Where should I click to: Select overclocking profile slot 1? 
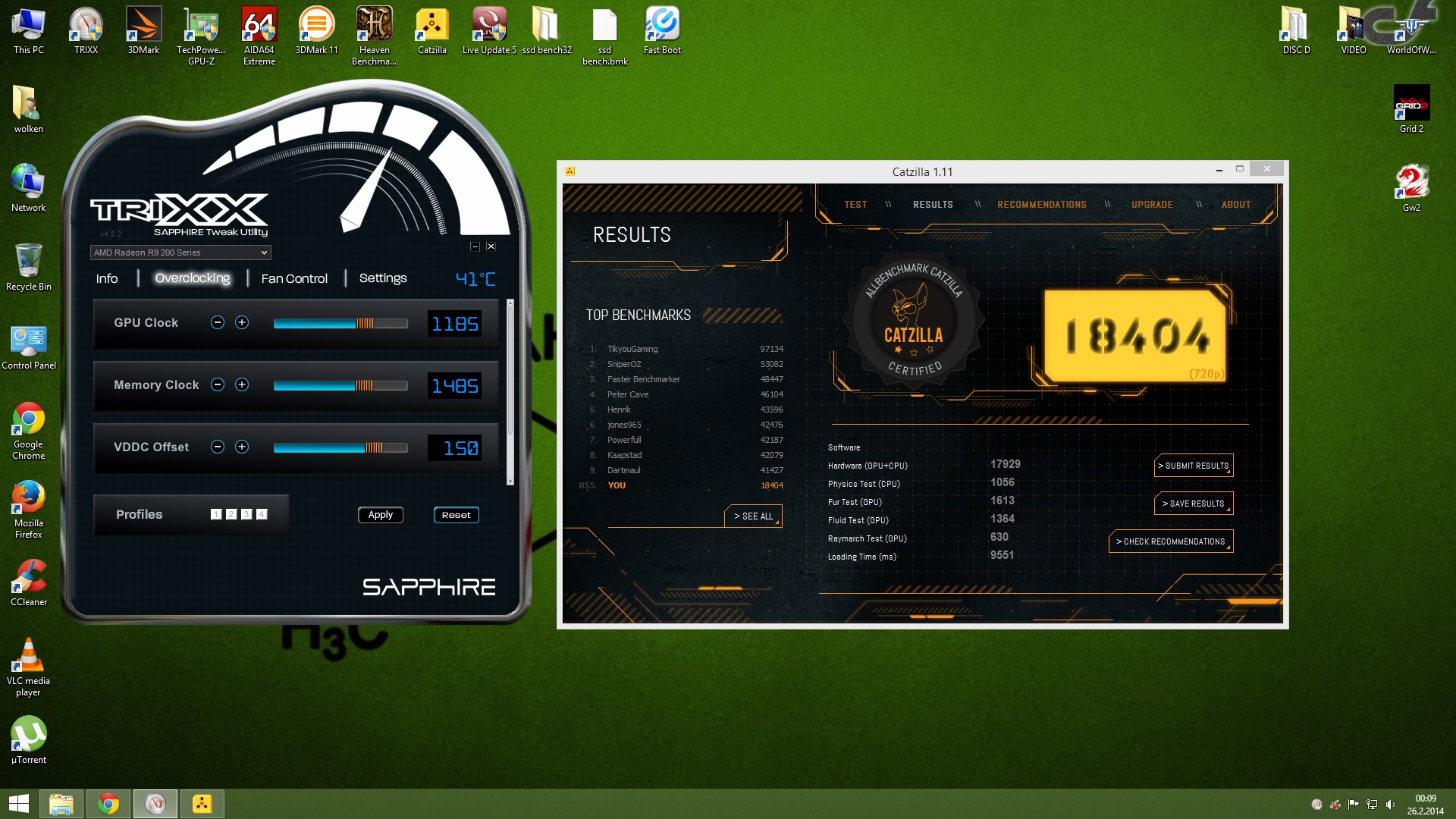pos(216,514)
